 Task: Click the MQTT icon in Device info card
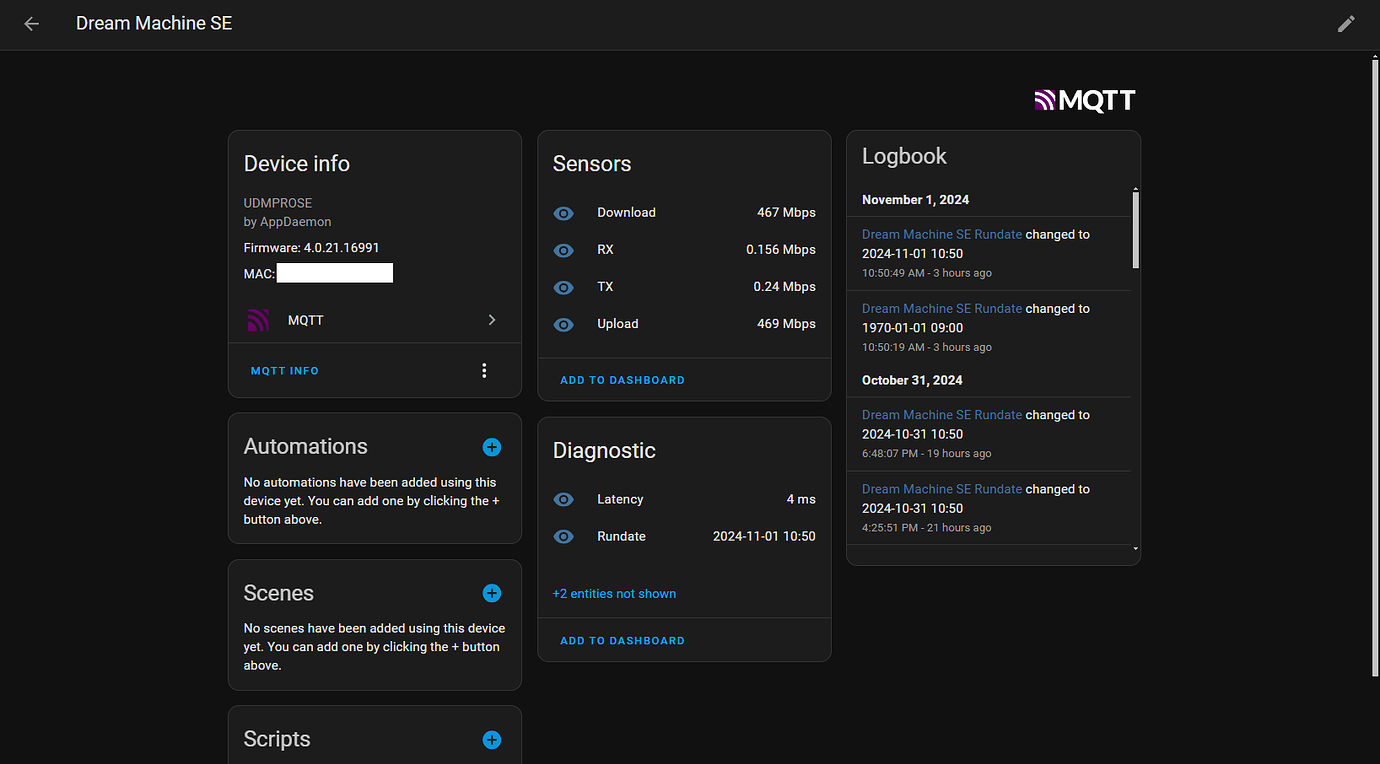258,319
